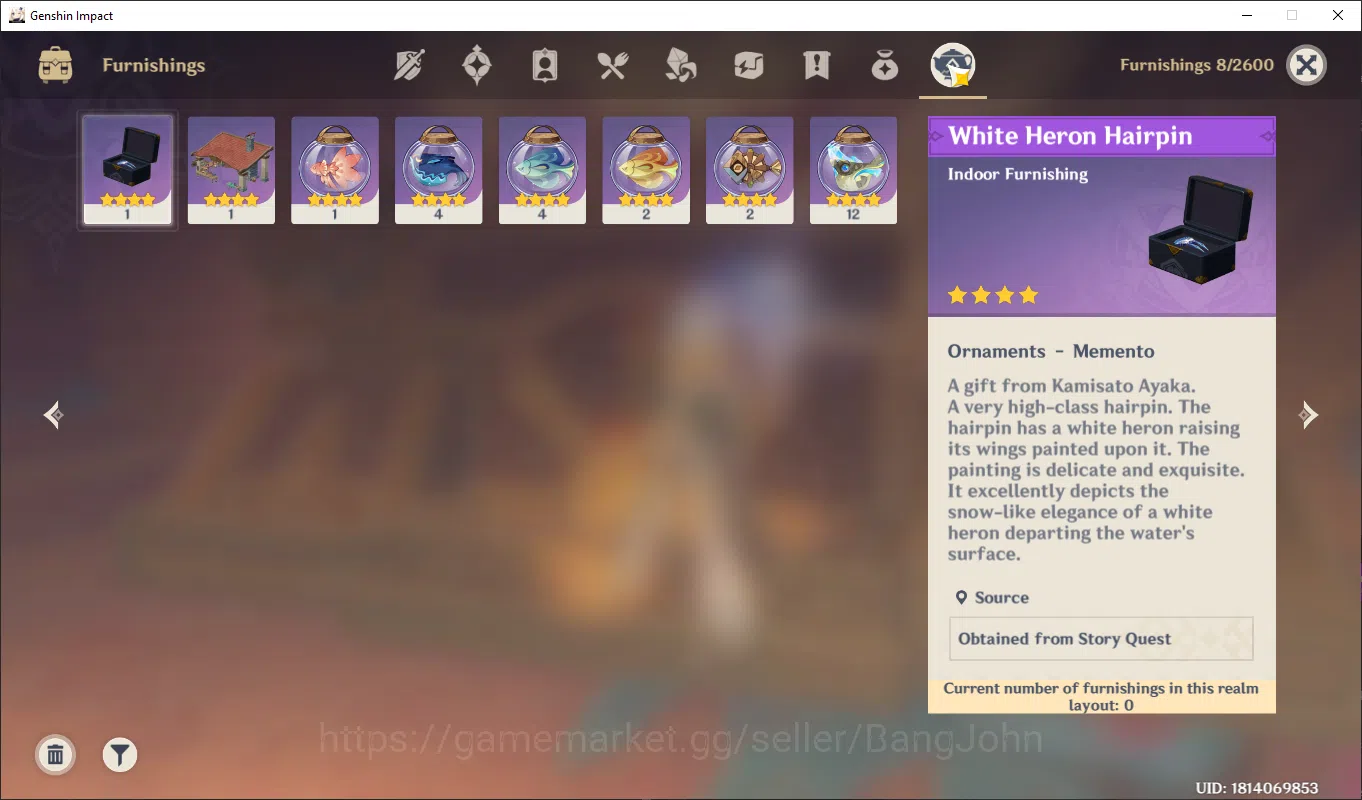Click the Source location pin icon
This screenshot has height=800, width=1362.
pos(961,597)
